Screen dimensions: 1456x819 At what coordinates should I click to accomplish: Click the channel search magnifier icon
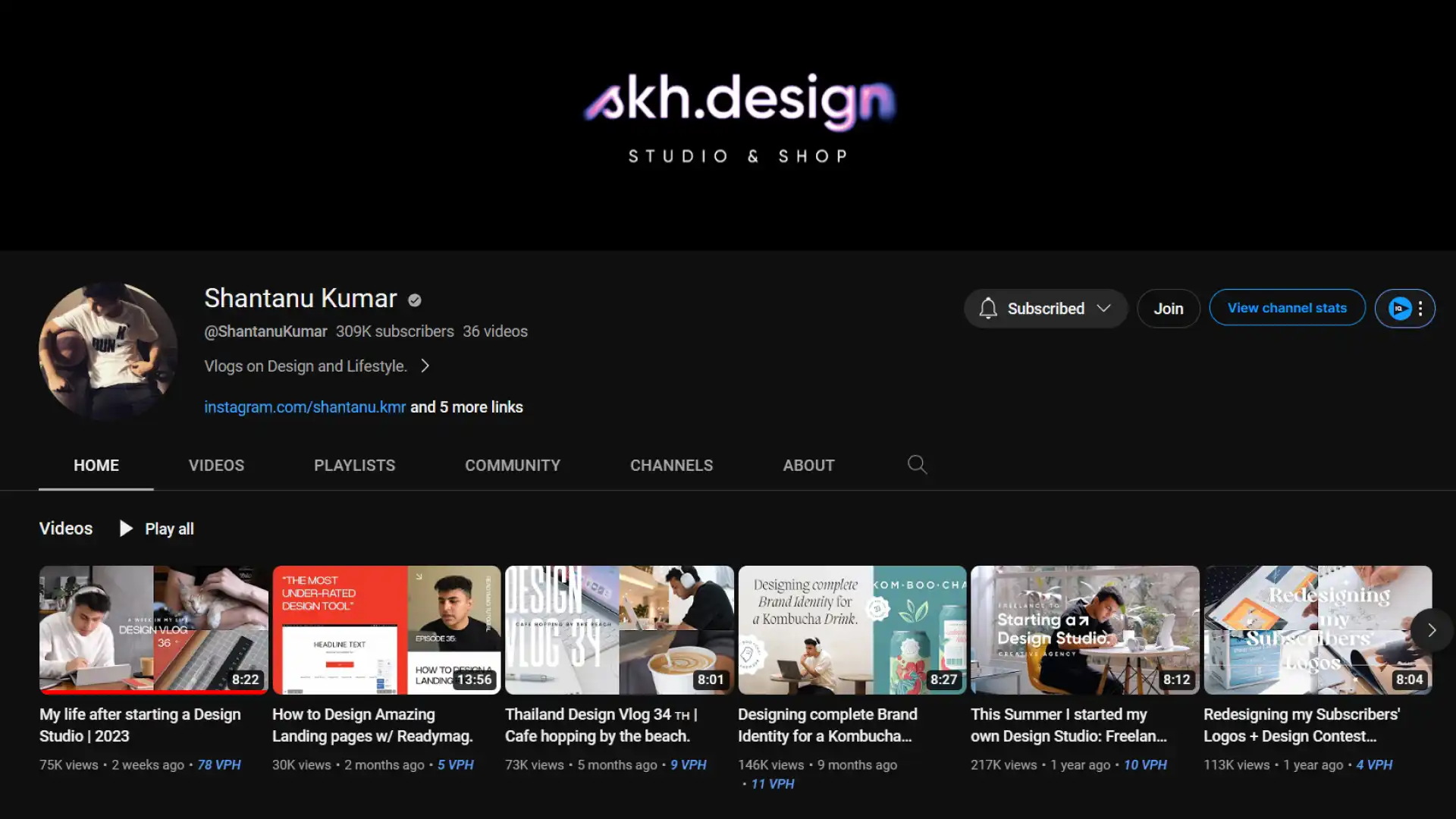tap(917, 465)
